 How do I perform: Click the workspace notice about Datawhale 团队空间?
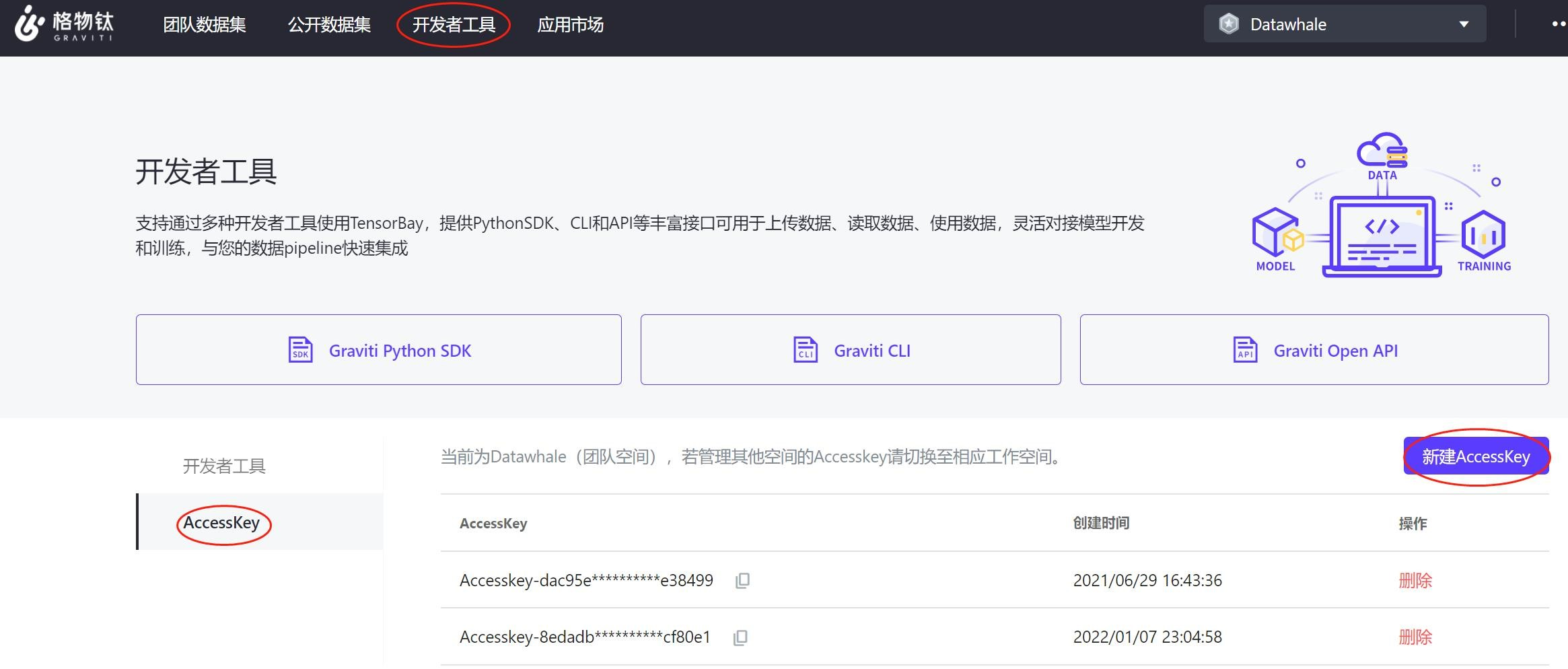coord(752,456)
